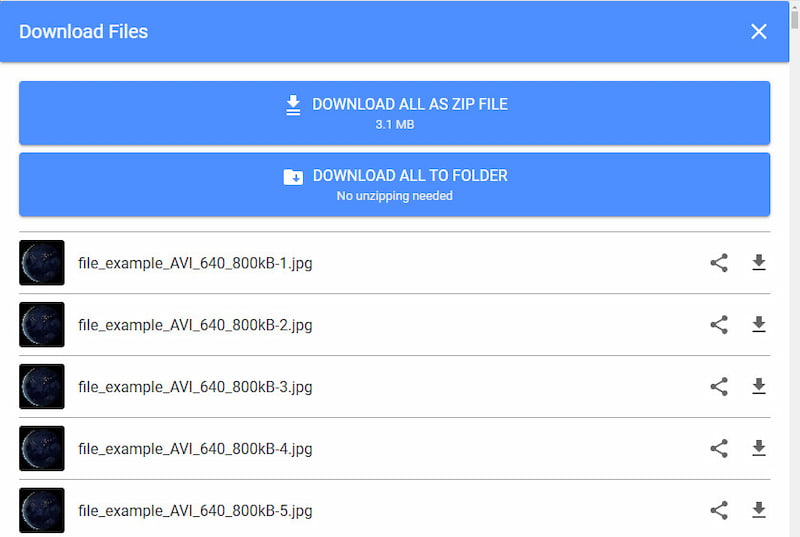
Task: Share file_example_AVI_640_800kB-1.jpg
Action: coord(719,263)
